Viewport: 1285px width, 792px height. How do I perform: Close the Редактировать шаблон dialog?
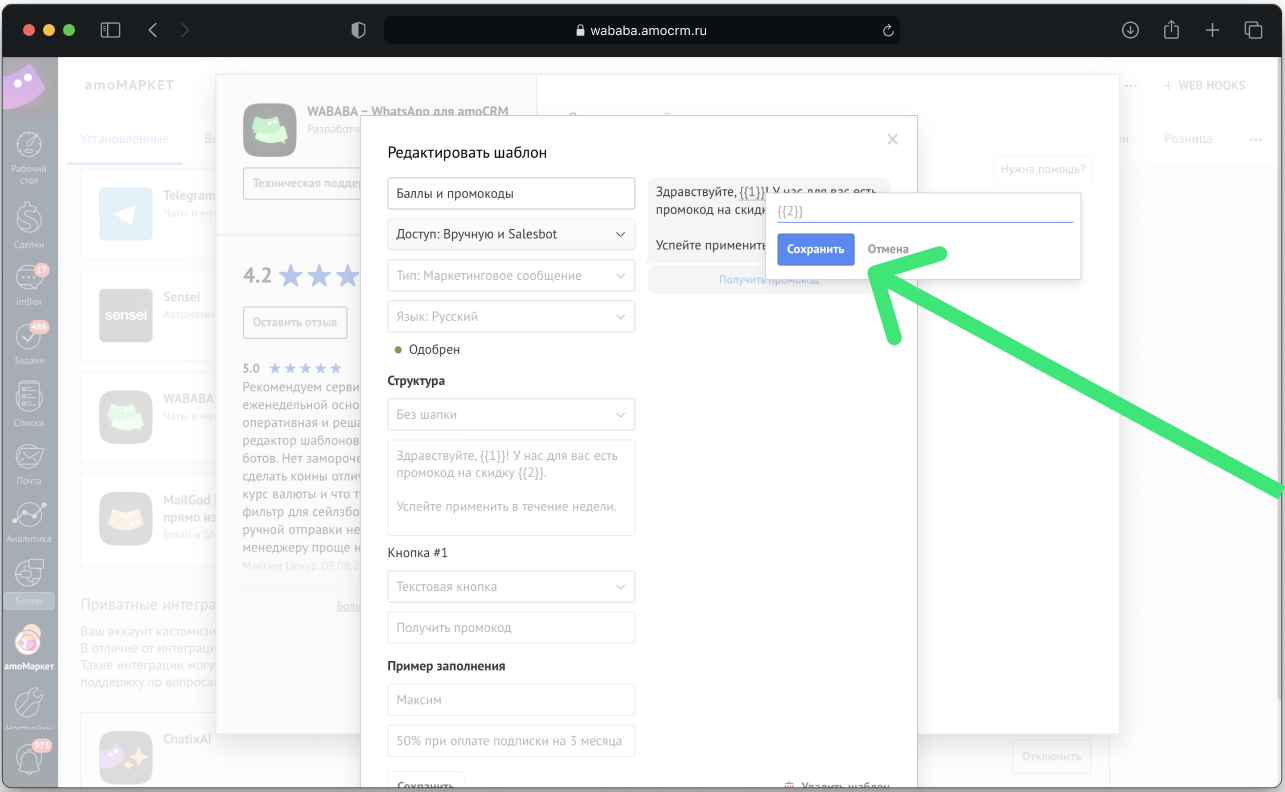[893, 140]
